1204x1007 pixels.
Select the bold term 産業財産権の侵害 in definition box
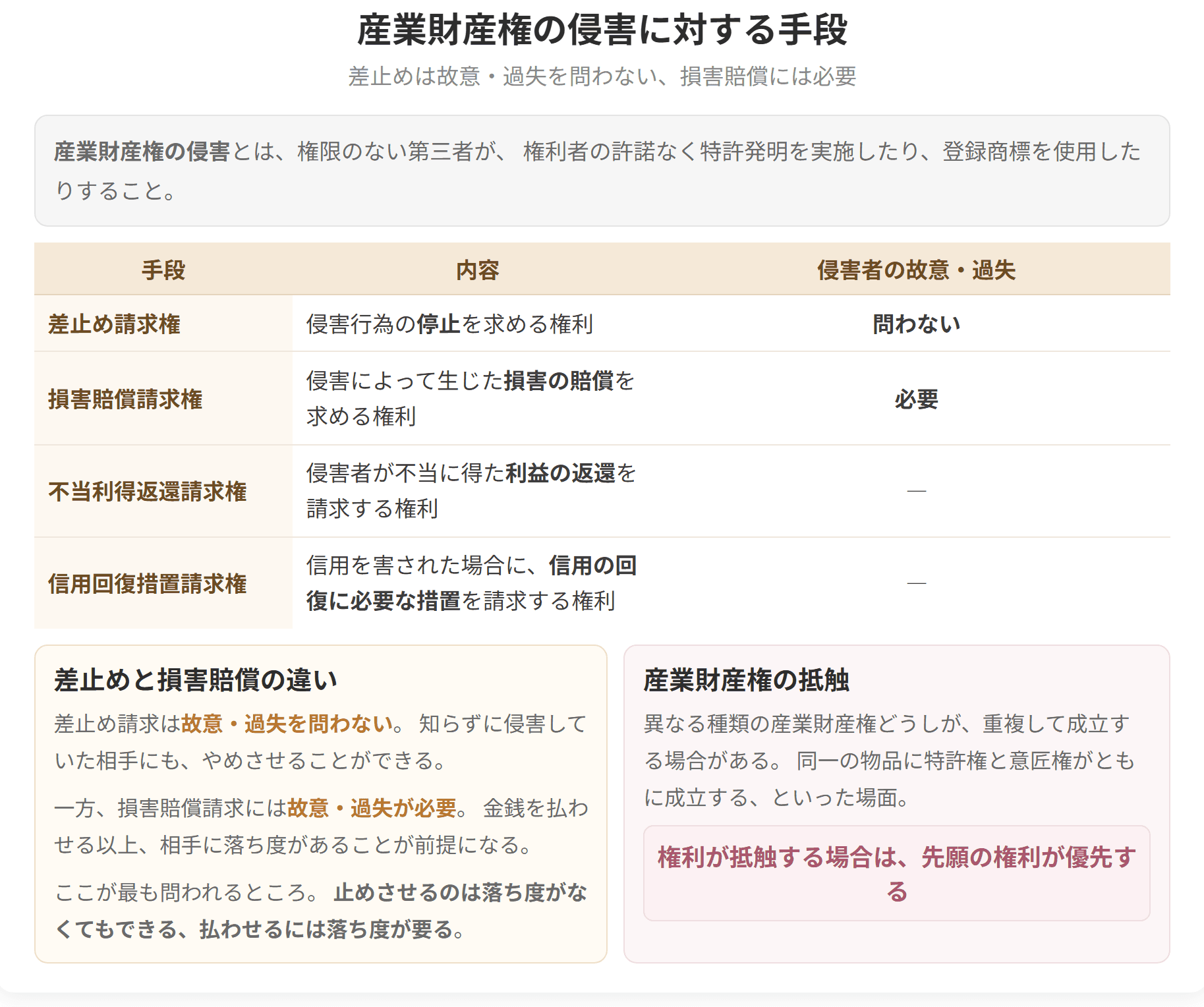(142, 152)
